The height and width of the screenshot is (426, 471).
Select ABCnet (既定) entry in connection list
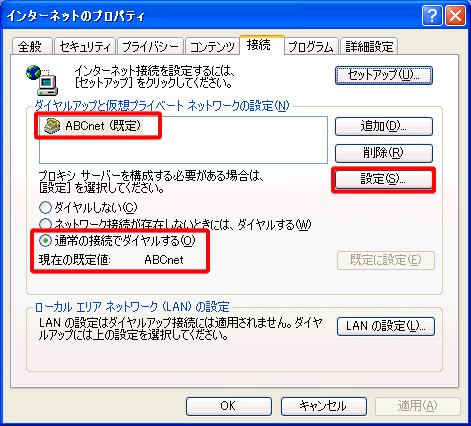coord(93,126)
